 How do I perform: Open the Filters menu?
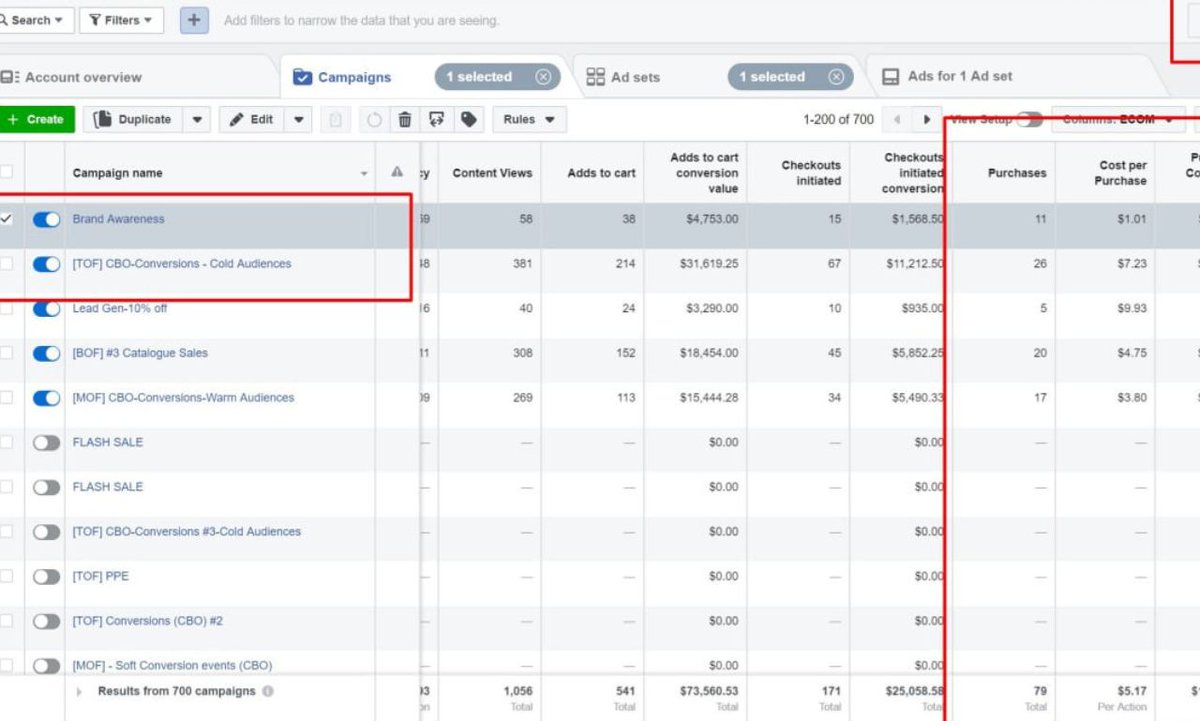click(120, 19)
